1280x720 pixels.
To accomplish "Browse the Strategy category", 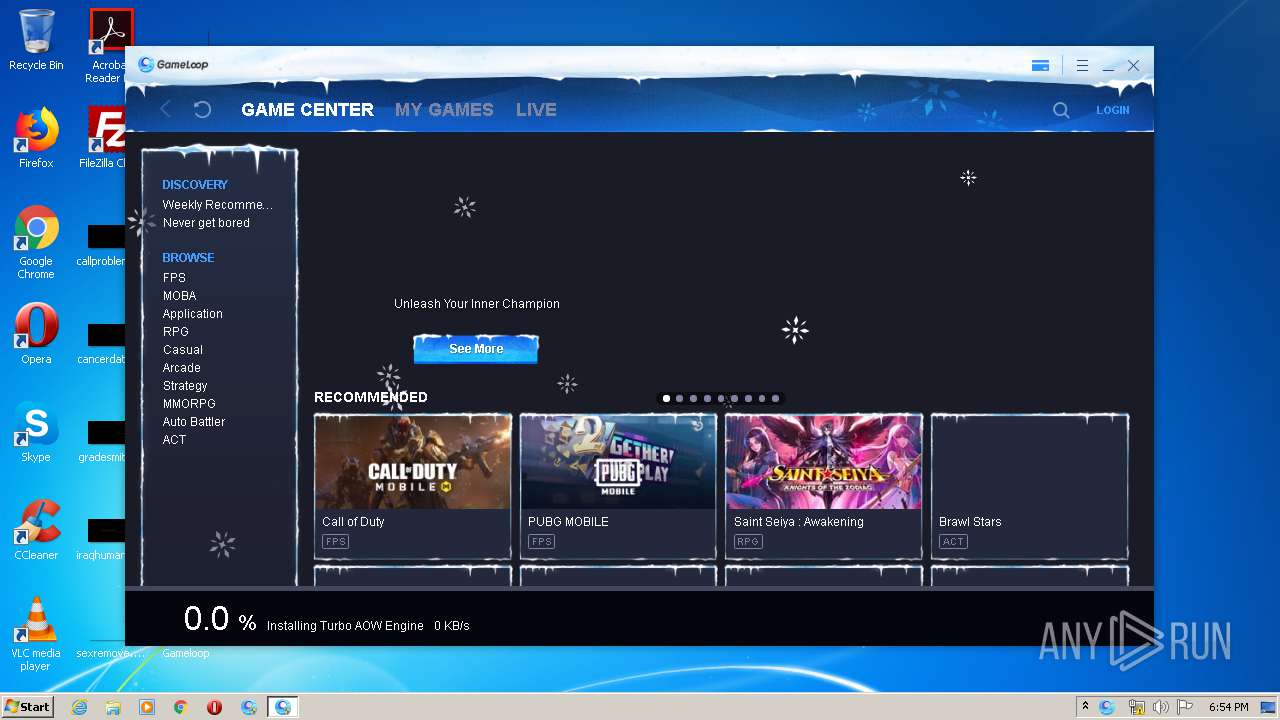I will pyautogui.click(x=185, y=386).
